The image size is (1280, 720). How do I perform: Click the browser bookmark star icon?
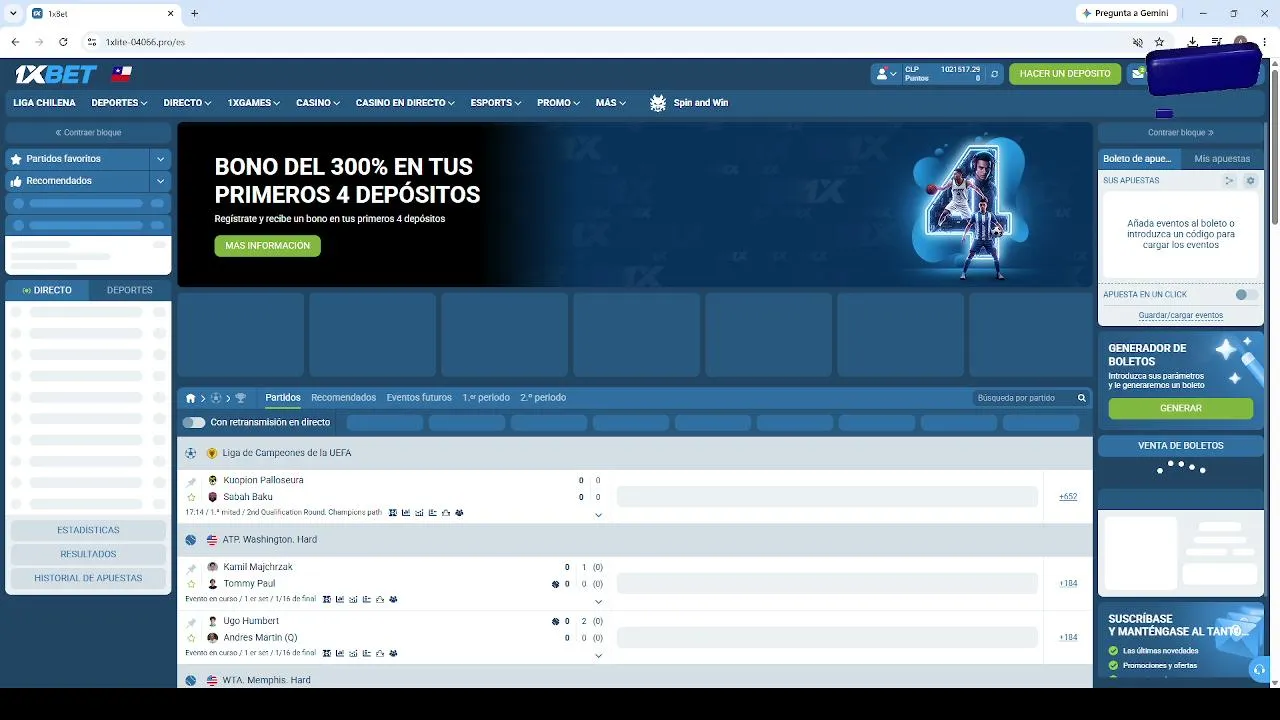pos(1159,42)
